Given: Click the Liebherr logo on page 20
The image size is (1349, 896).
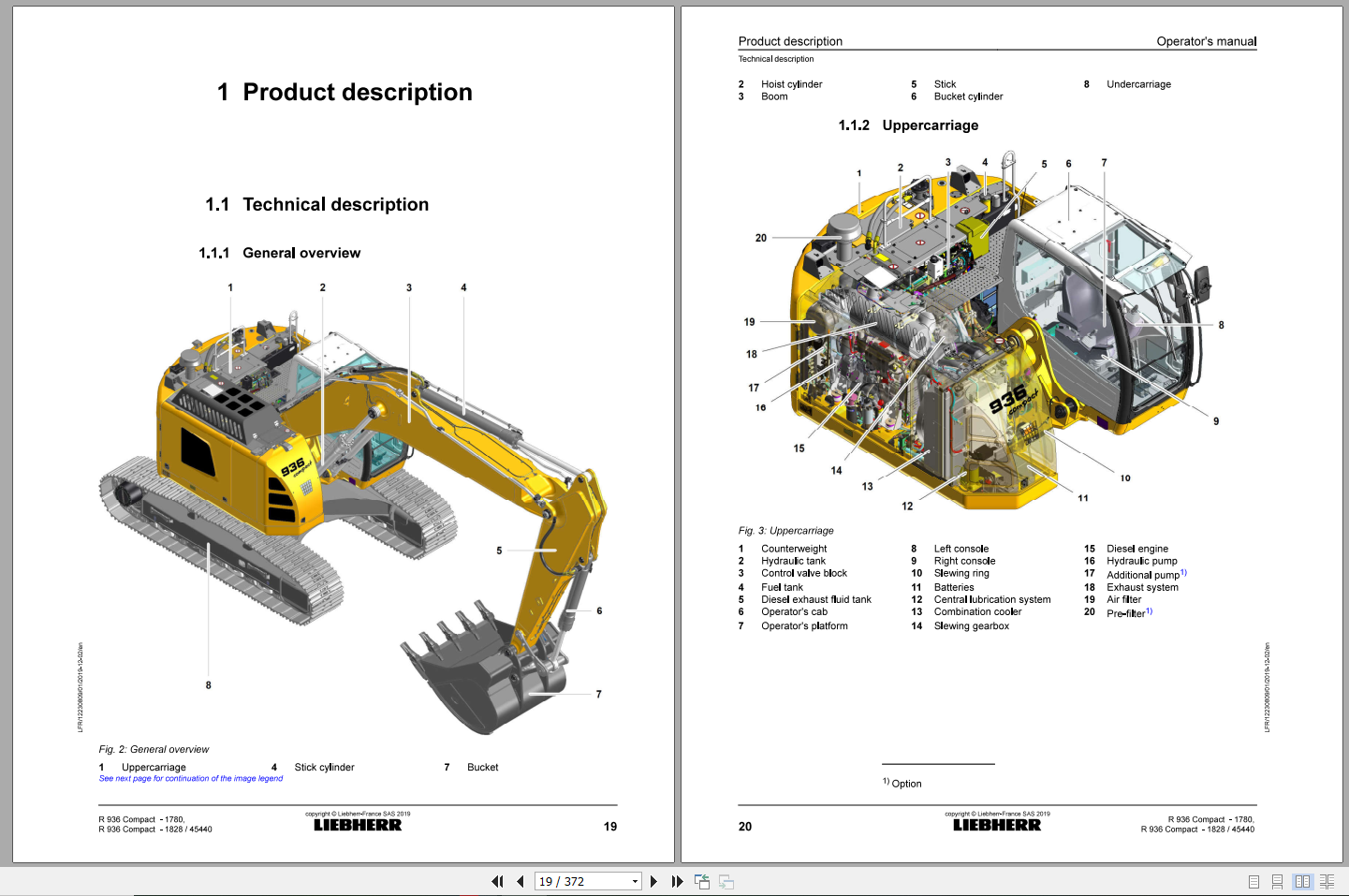Looking at the screenshot, I should click(x=997, y=825).
